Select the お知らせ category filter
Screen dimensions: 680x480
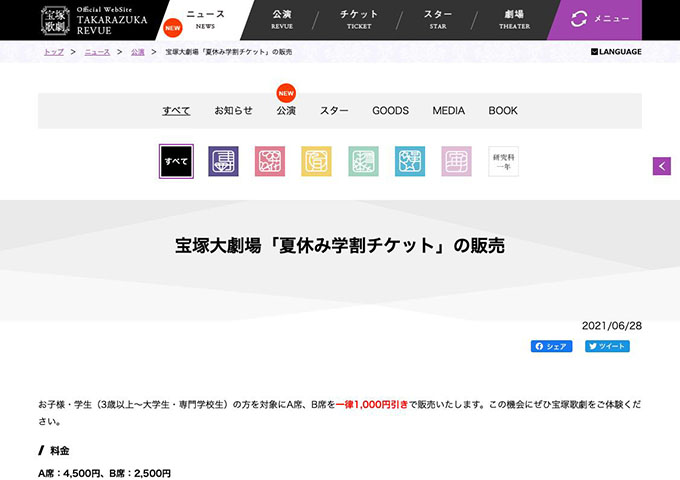(x=233, y=111)
